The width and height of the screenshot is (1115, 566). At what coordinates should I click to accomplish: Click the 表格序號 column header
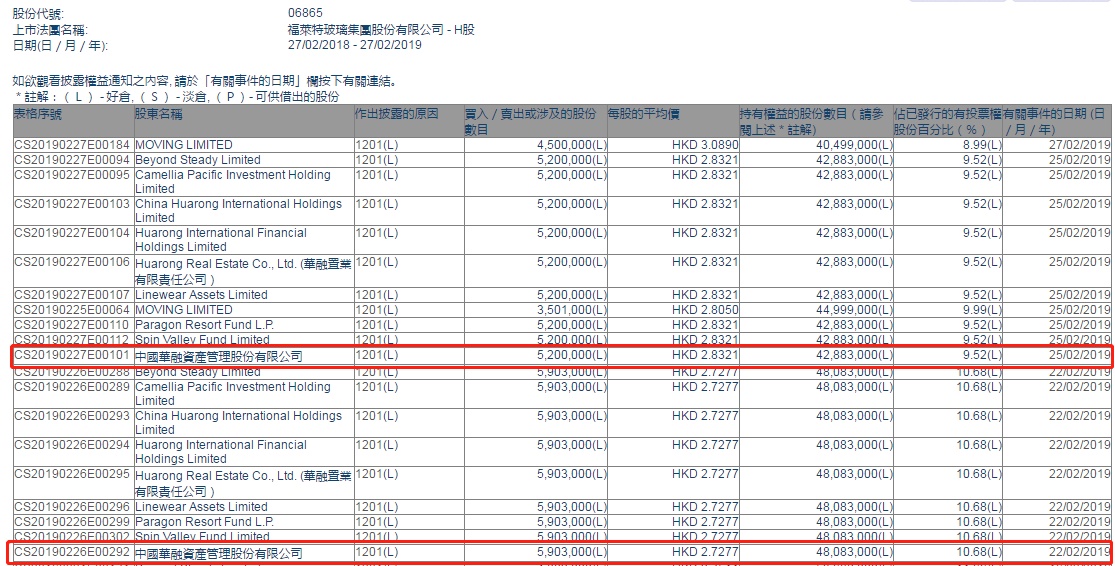click(x=38, y=115)
